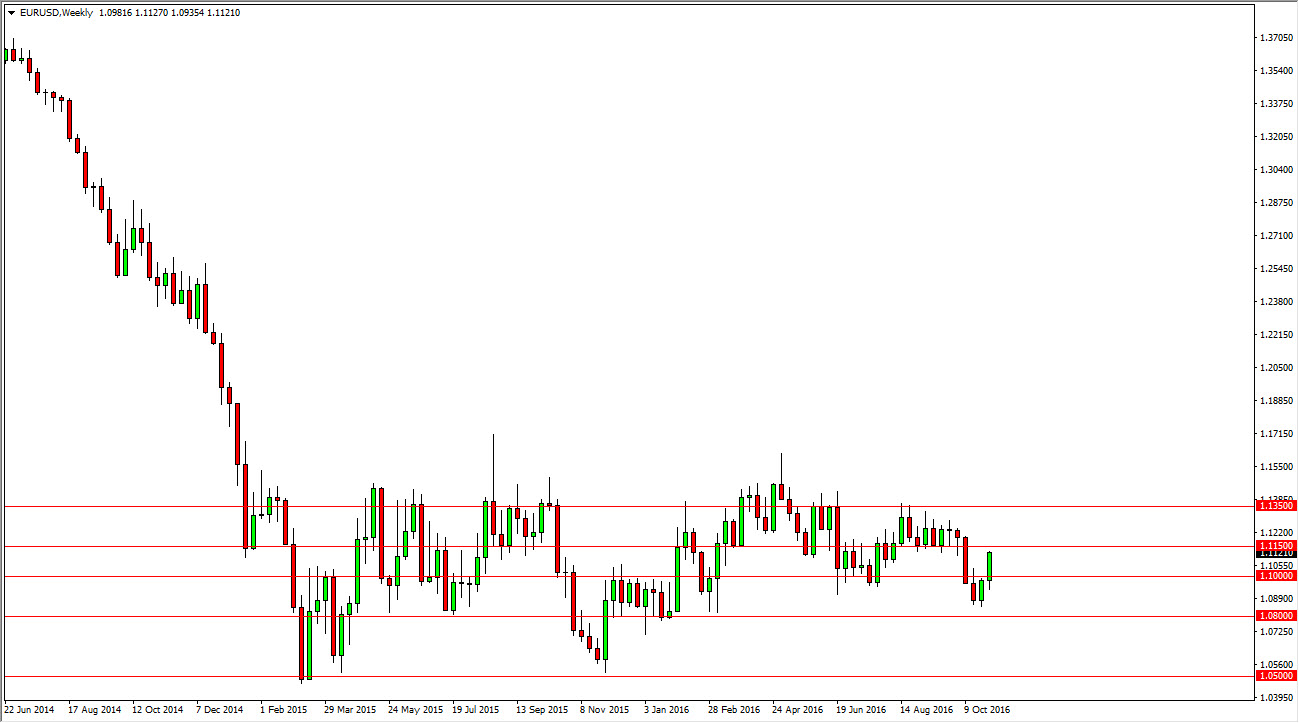Select the 1 Feb 2015 axis label

pyautogui.click(x=283, y=708)
